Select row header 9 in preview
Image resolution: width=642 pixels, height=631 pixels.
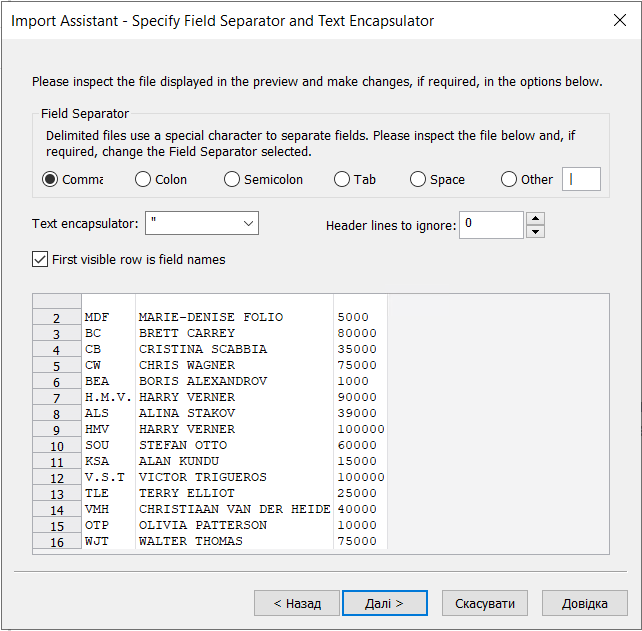tap(57, 430)
